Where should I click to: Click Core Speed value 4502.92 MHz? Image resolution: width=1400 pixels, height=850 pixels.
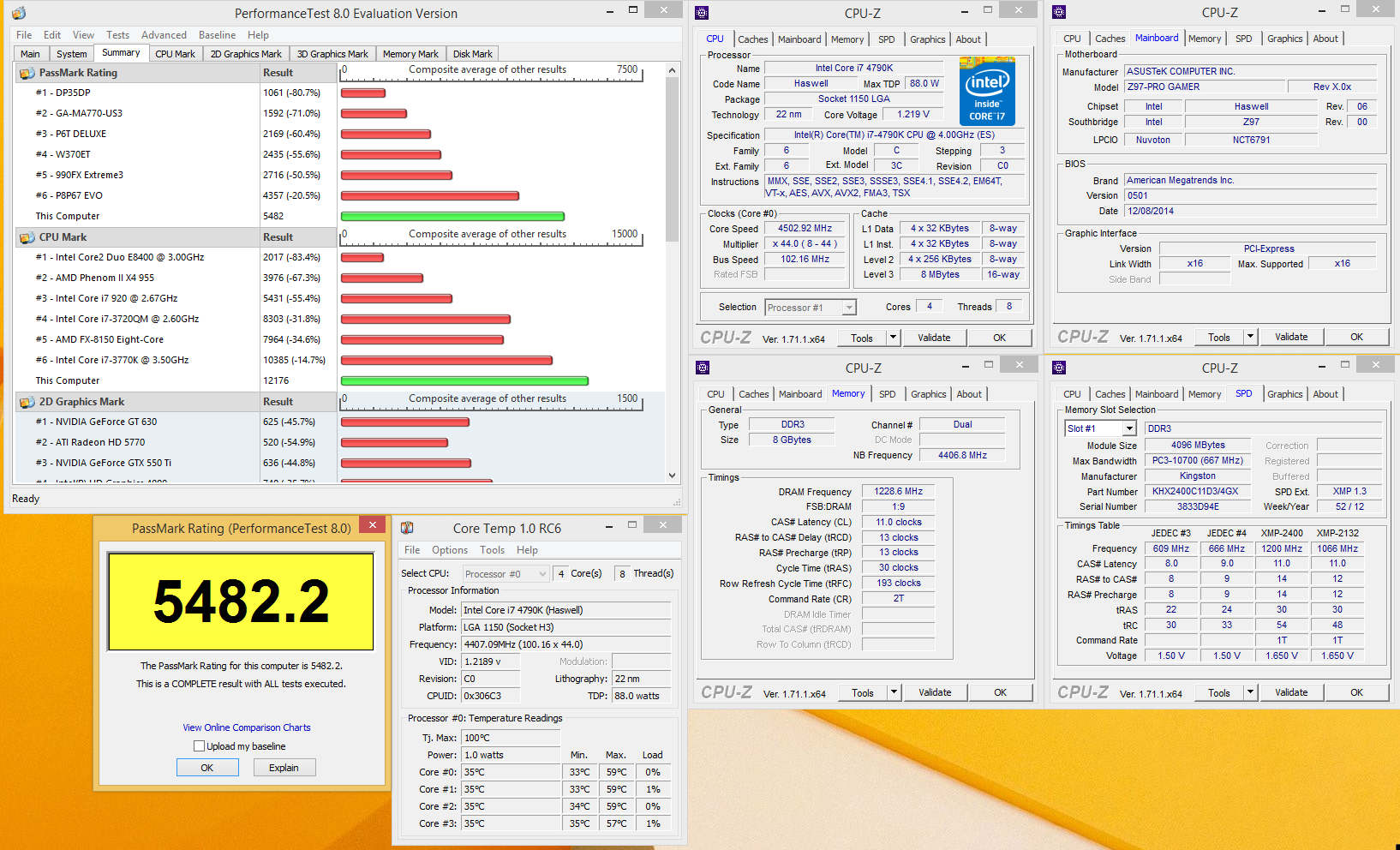[805, 229]
